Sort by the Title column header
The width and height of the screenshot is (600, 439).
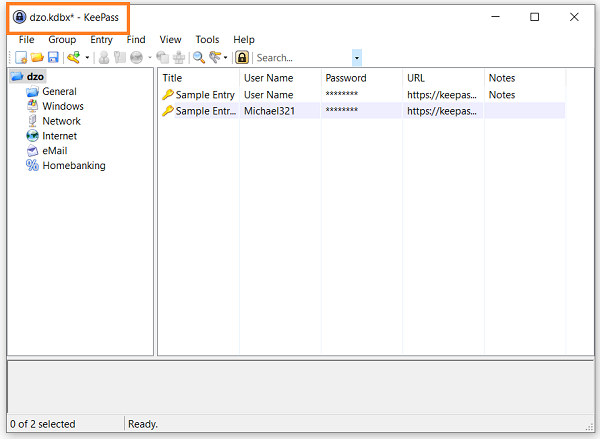click(x=199, y=78)
